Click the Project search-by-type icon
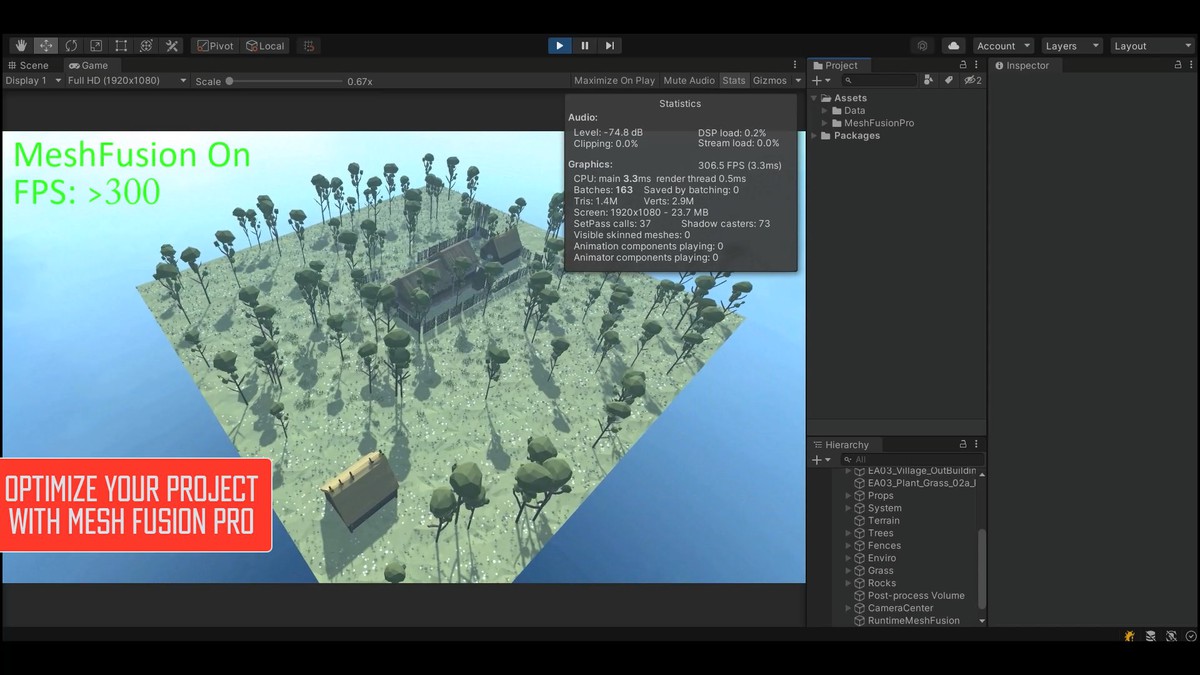1200x675 pixels. click(x=928, y=81)
